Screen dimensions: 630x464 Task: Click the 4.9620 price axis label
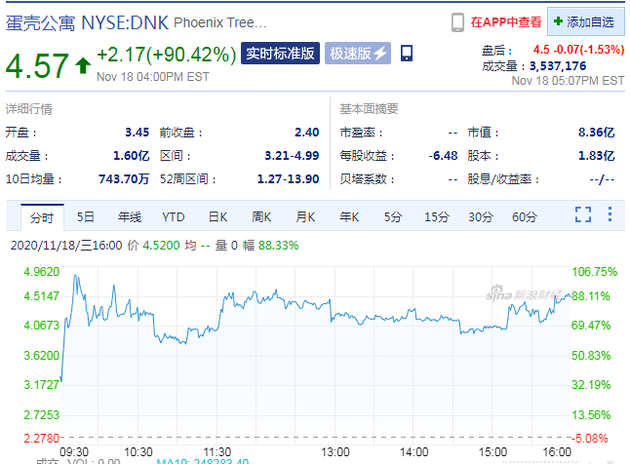click(x=41, y=272)
